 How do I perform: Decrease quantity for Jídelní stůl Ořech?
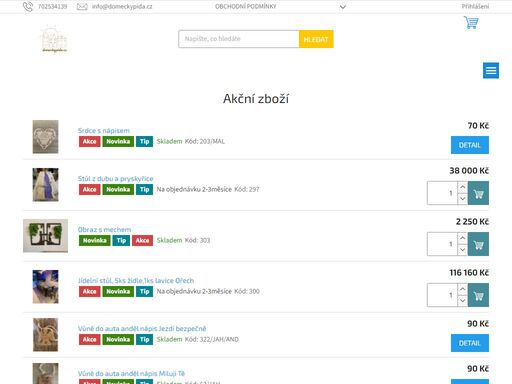[x=462, y=301]
